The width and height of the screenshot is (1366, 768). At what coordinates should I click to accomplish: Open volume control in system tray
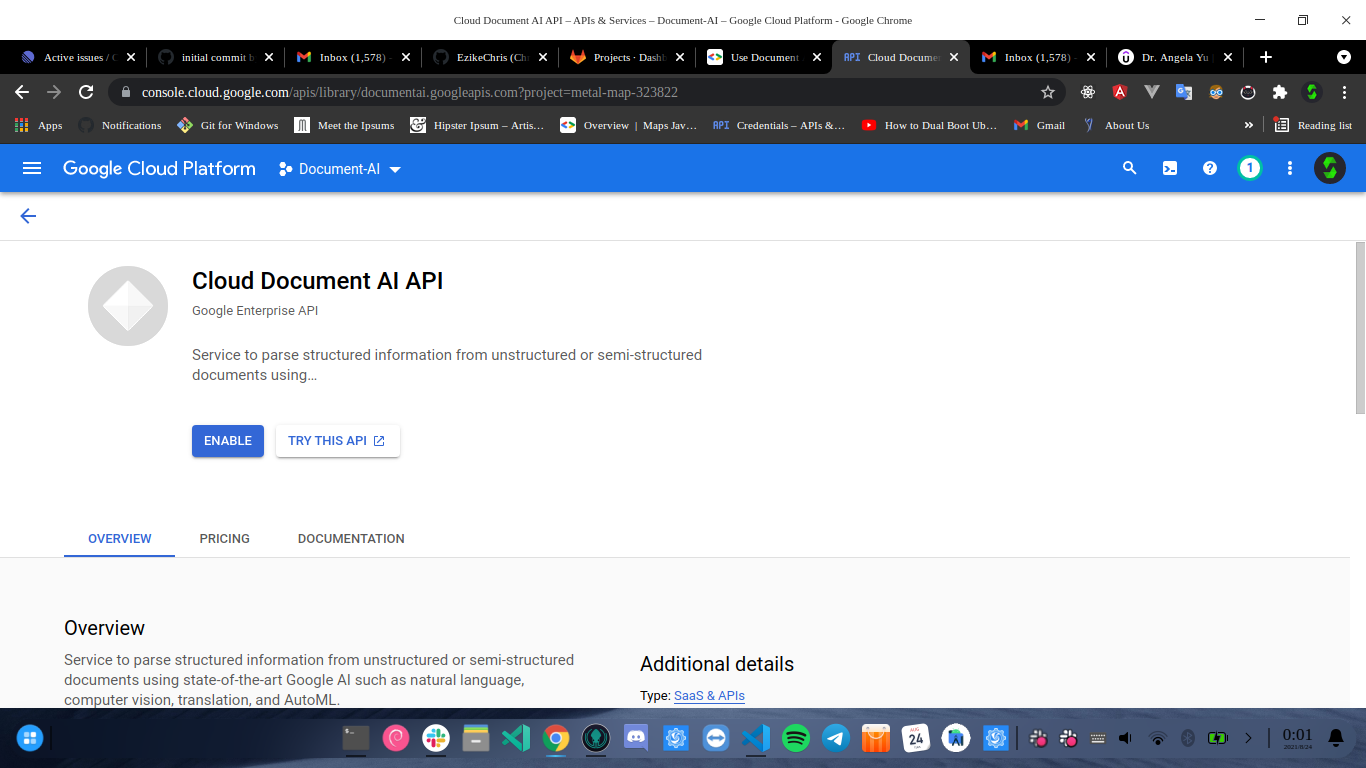point(1125,739)
